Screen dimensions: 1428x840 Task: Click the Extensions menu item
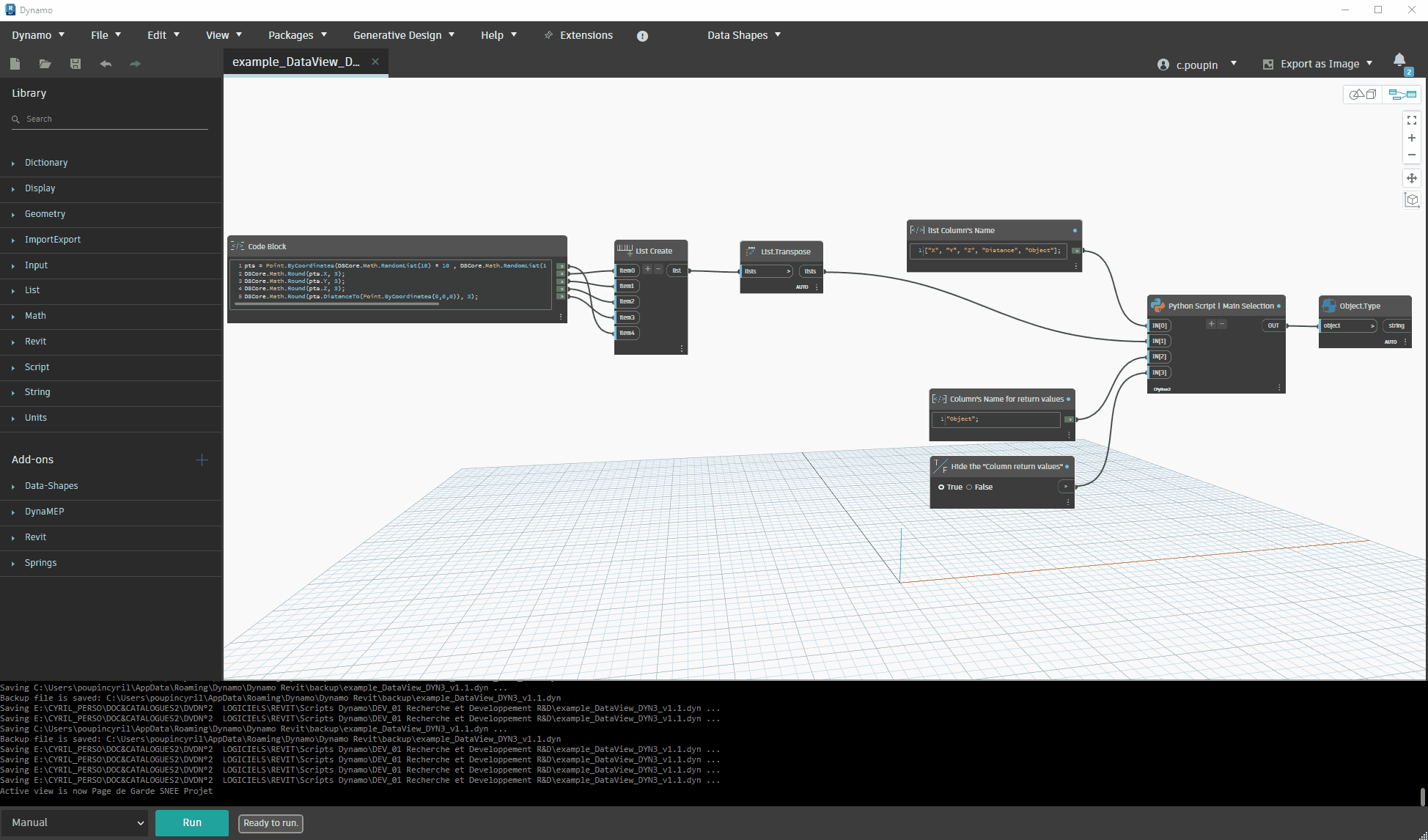point(578,35)
